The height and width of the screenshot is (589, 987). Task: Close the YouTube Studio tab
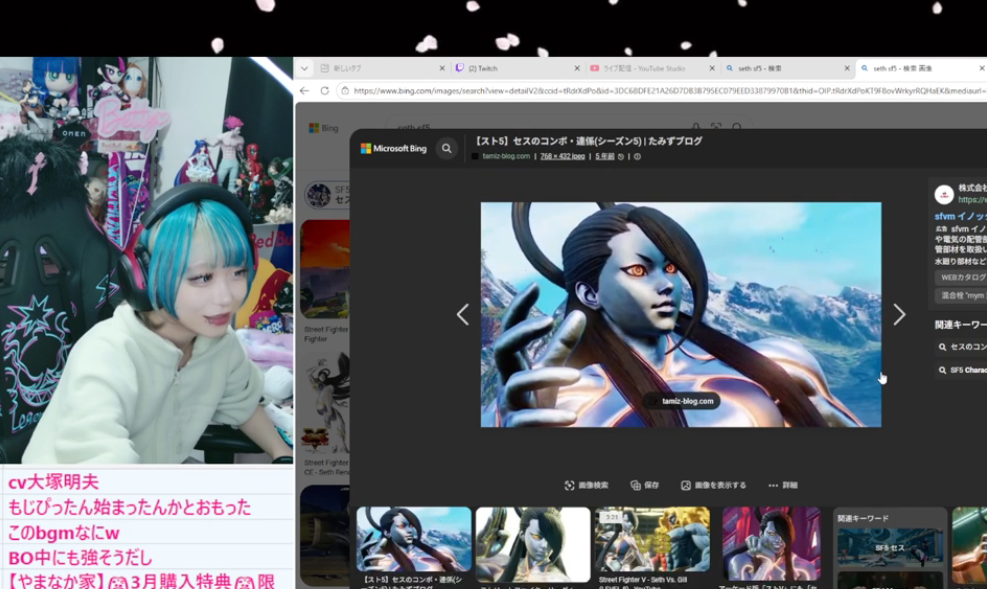(x=712, y=68)
